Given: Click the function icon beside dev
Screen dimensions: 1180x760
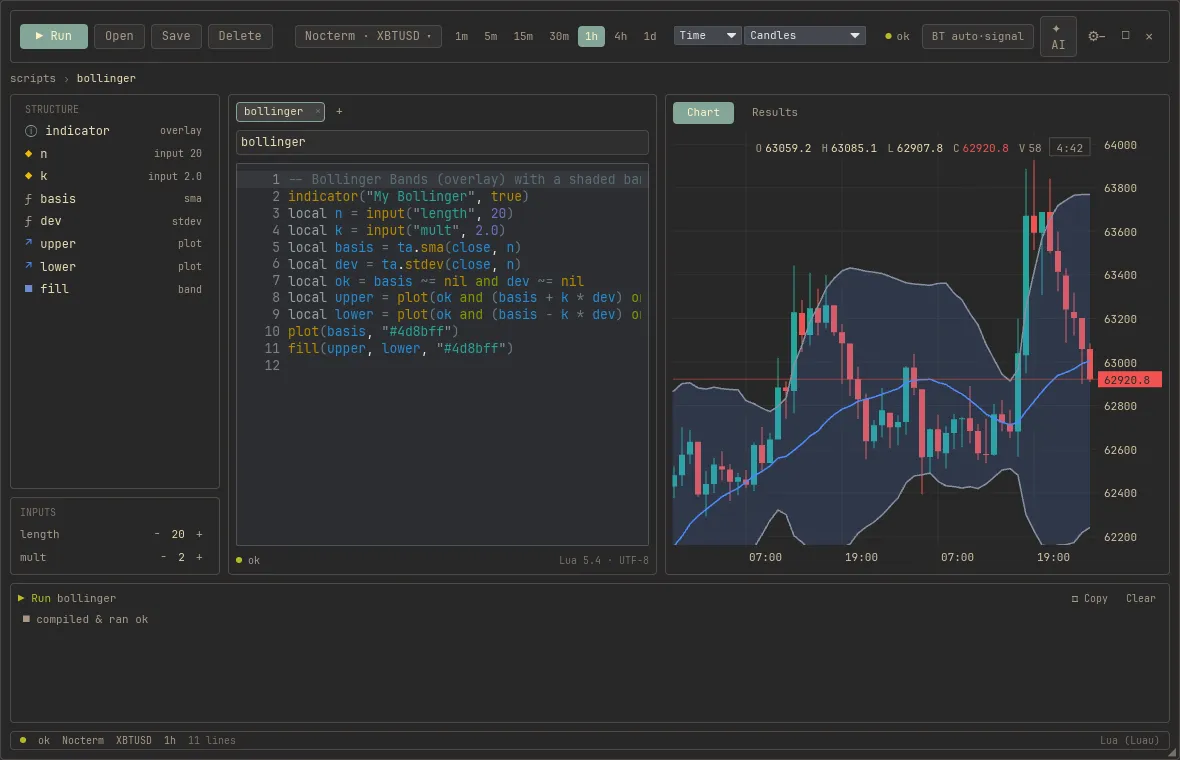Looking at the screenshot, I should click(x=29, y=221).
